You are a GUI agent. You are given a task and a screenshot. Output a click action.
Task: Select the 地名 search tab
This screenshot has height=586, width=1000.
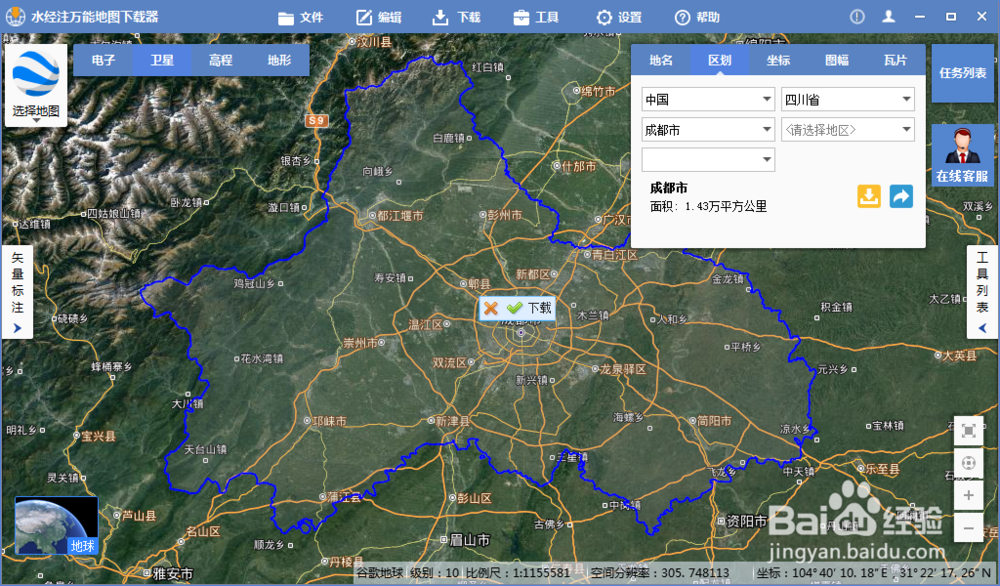click(x=661, y=60)
